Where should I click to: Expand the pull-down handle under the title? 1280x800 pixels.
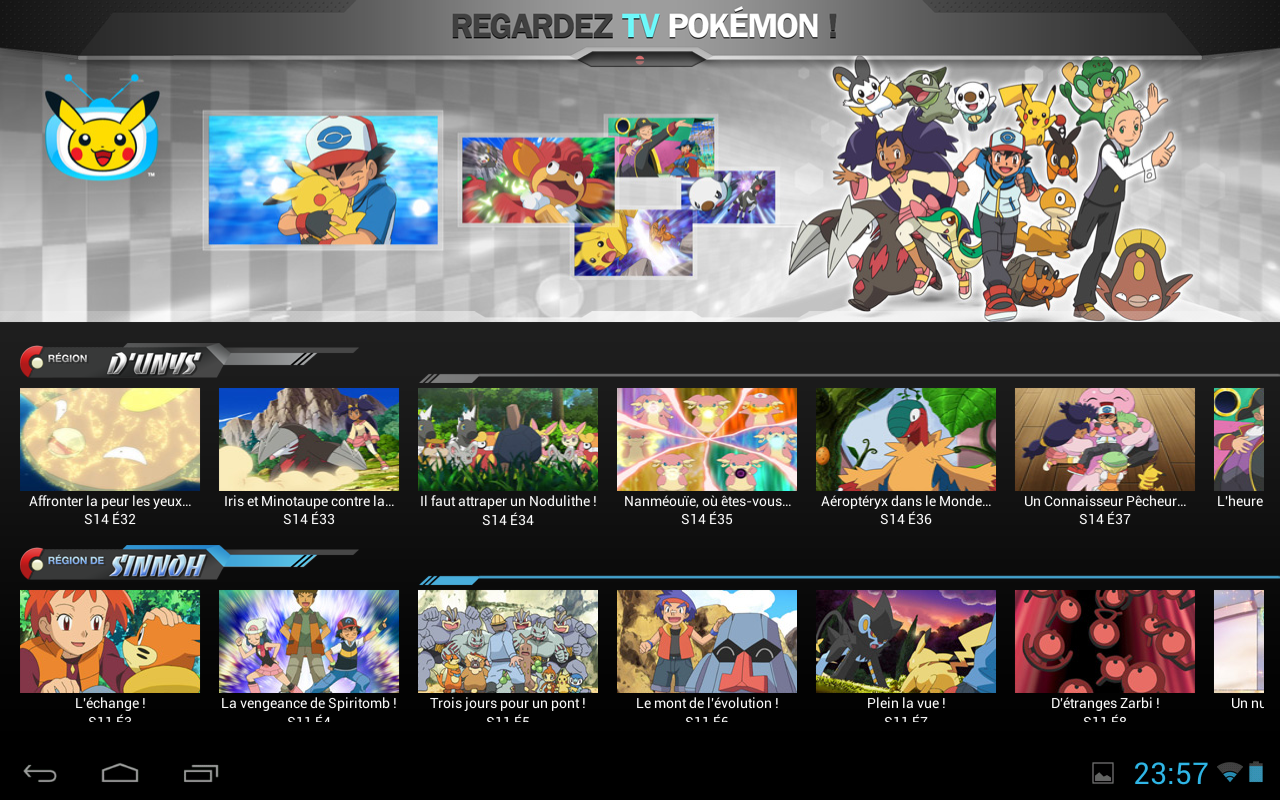click(x=640, y=59)
